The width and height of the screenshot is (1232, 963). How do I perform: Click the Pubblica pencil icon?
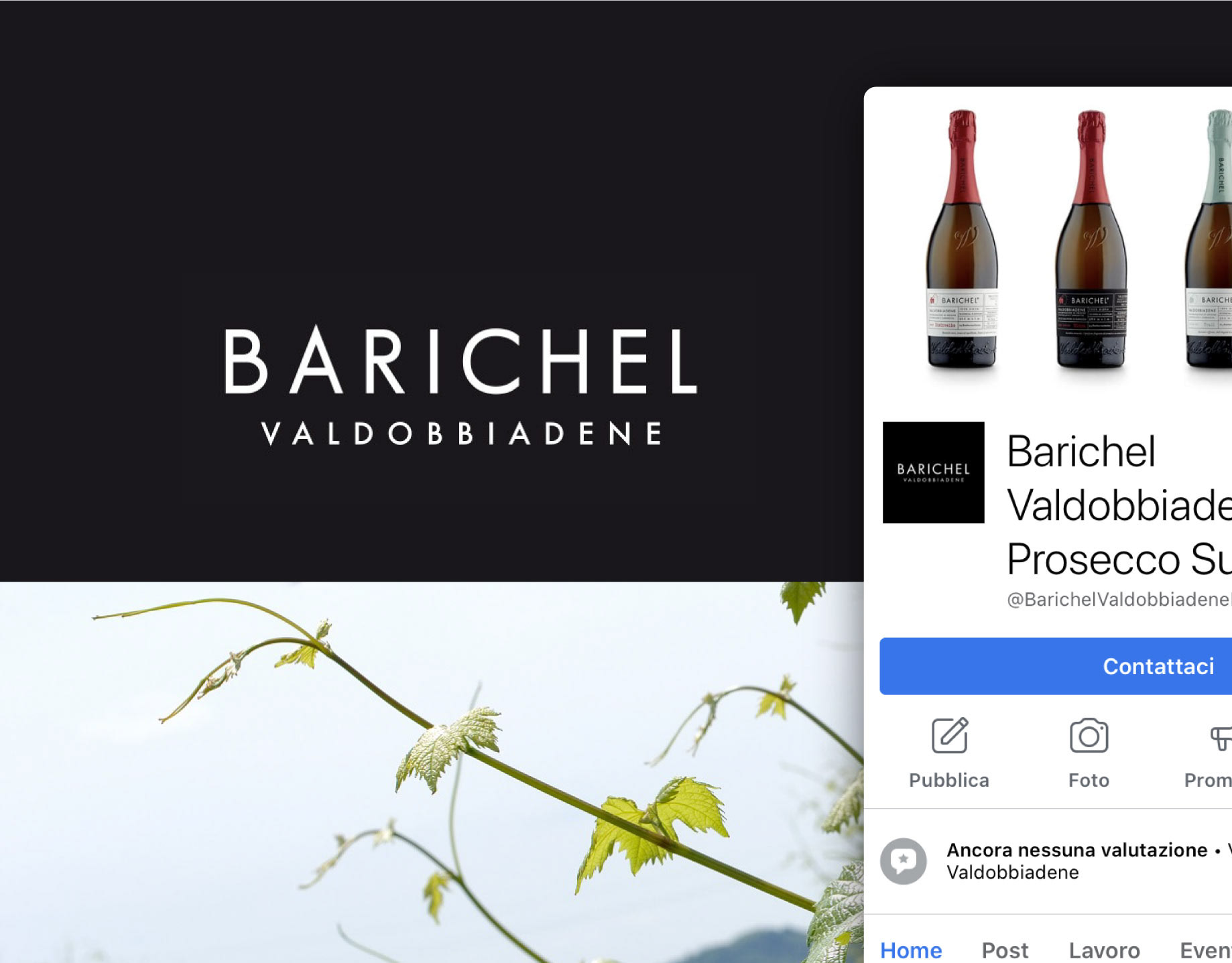coord(950,735)
